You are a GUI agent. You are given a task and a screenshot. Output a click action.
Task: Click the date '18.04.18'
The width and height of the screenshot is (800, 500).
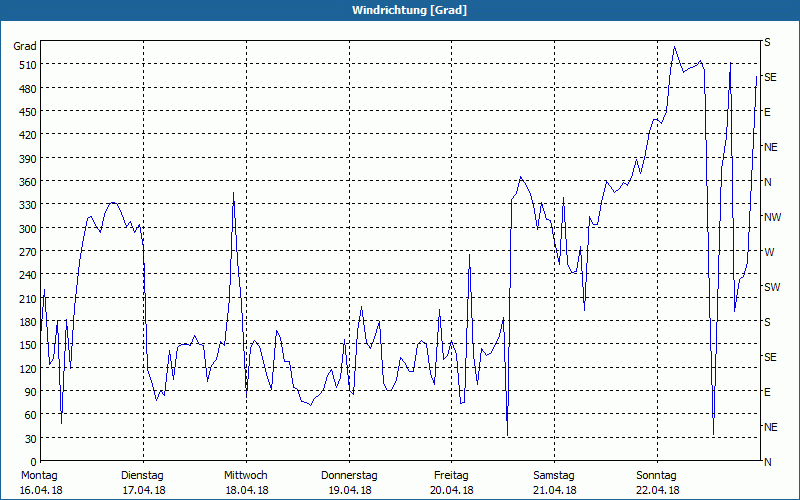[247, 490]
